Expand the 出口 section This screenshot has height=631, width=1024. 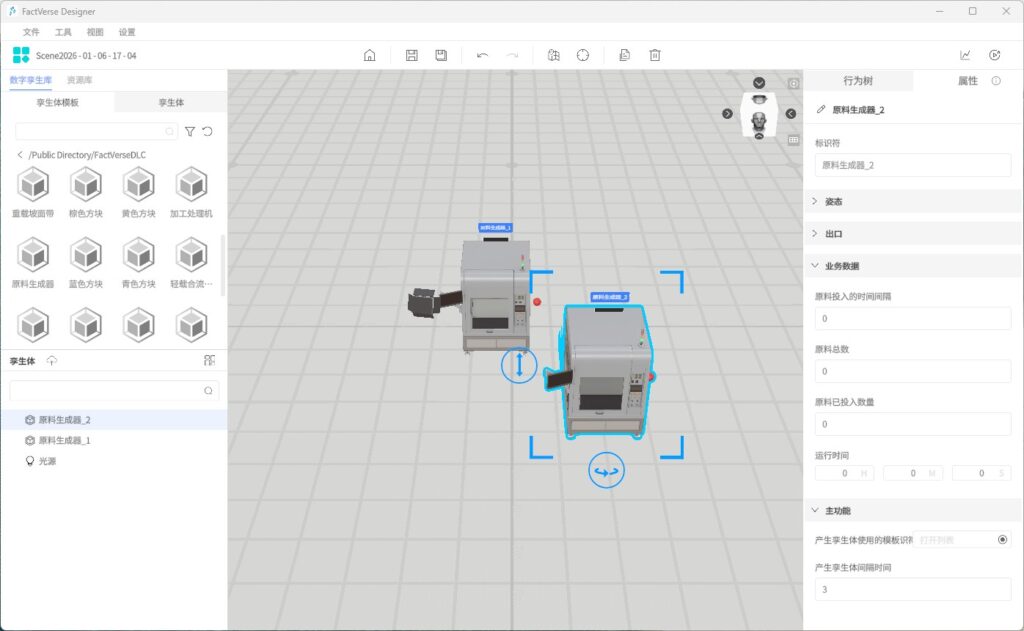pos(832,234)
